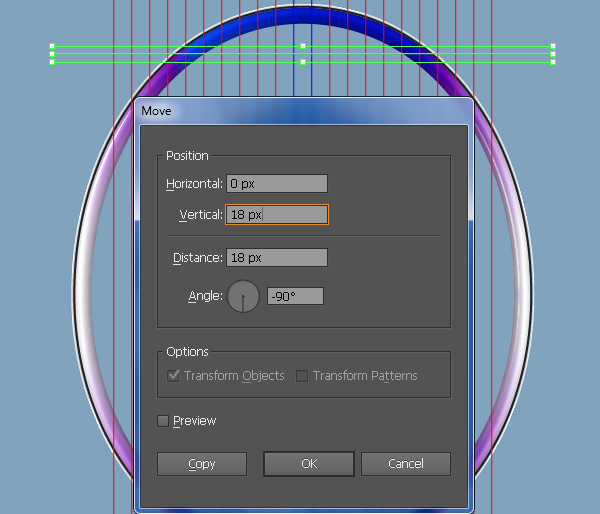Click the bottom center selection handle
The width and height of the screenshot is (600, 514).
(303, 62)
